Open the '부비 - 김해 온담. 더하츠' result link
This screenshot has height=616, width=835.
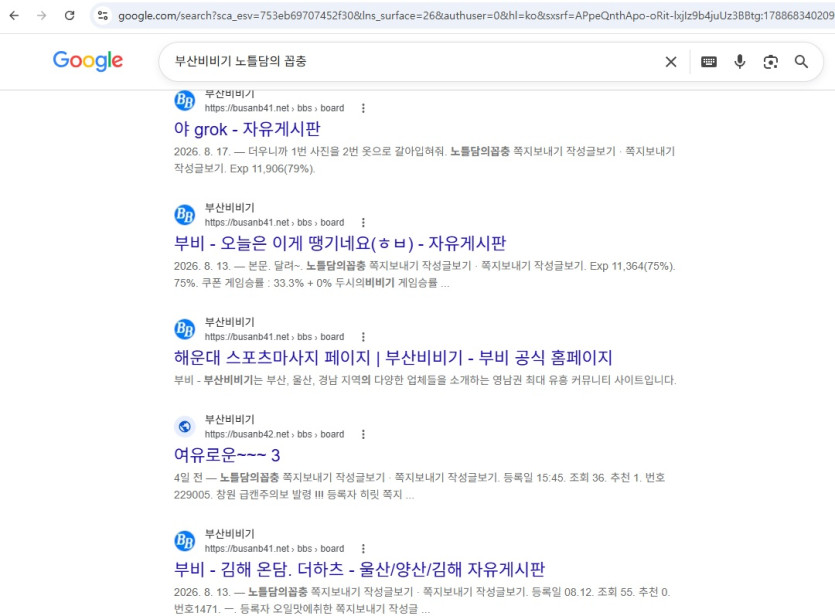pyautogui.click(x=359, y=570)
